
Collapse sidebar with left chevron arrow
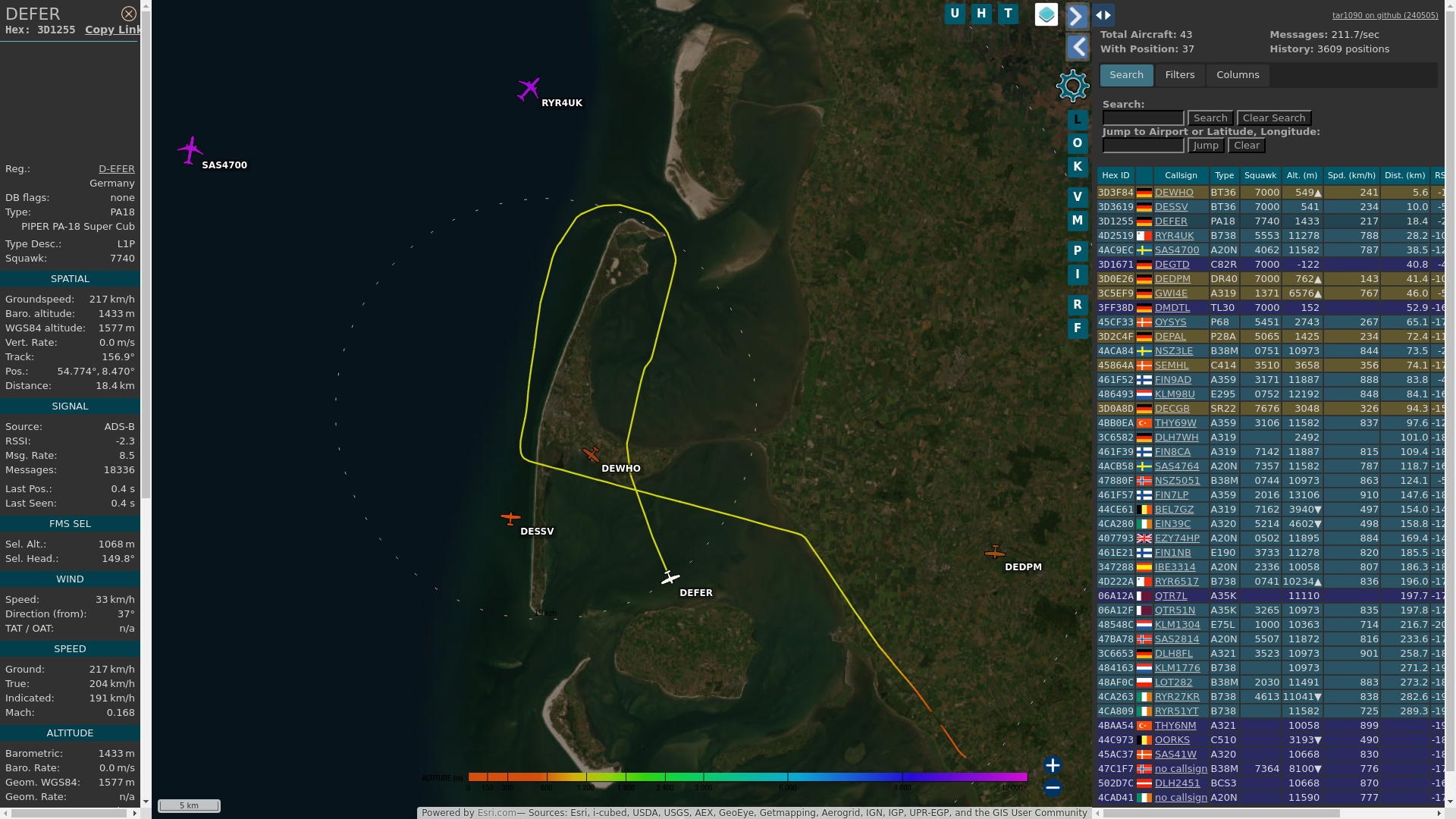[1077, 47]
